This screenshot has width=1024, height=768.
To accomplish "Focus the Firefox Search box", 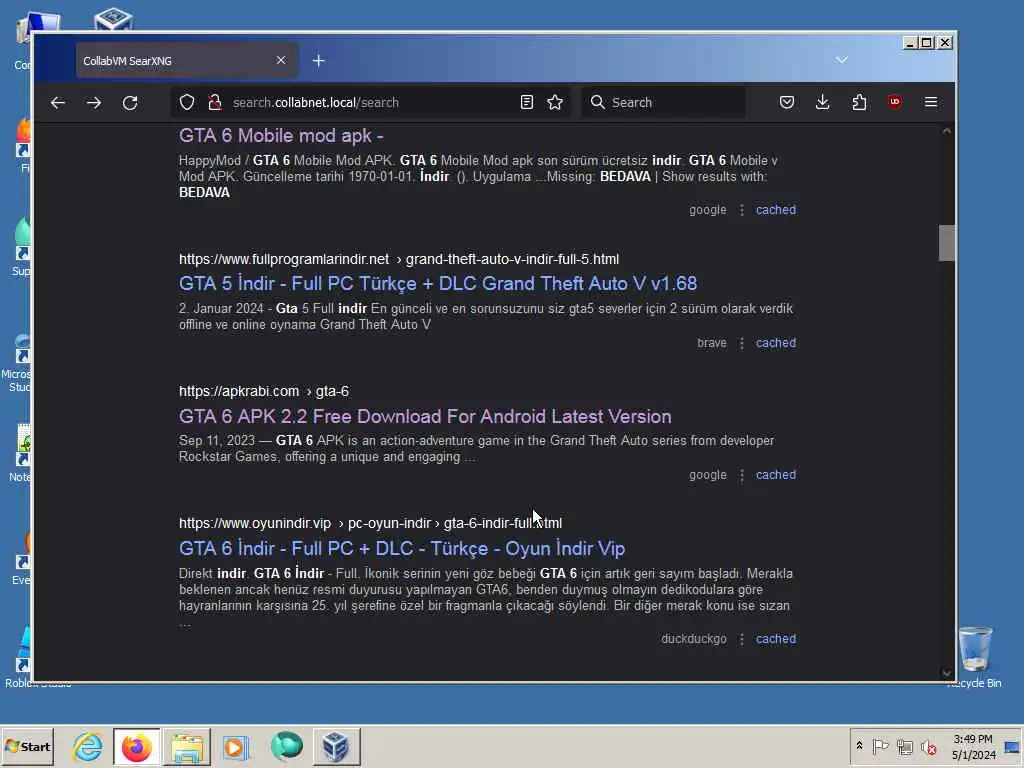I will coord(663,103).
